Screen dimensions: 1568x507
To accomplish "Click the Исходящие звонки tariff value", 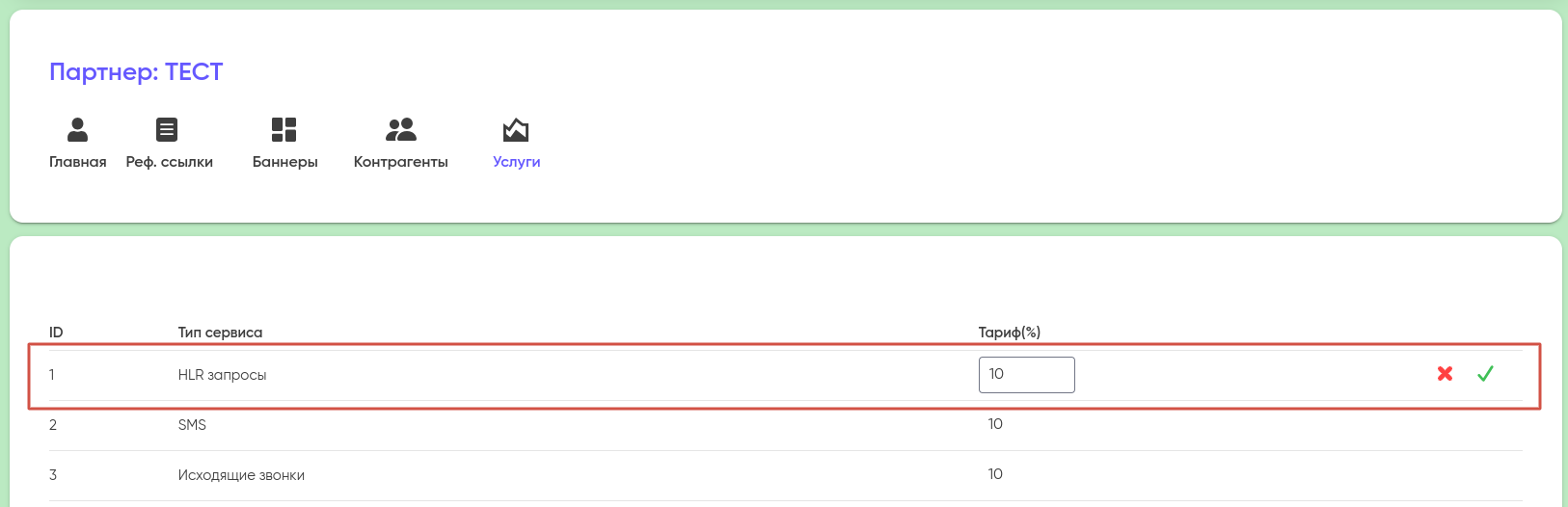I will point(995,474).
